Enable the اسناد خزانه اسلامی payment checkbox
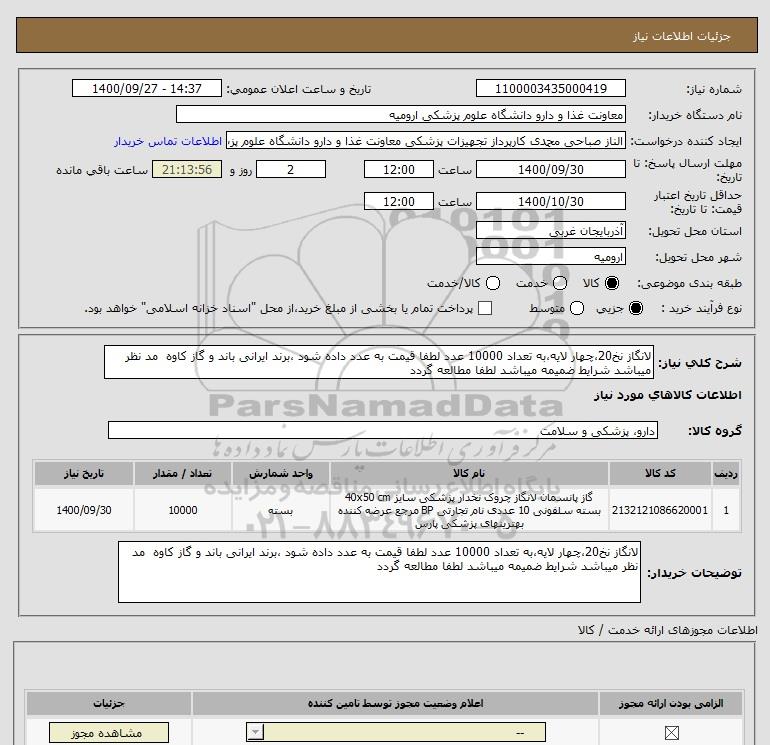The image size is (770, 745). 485,309
